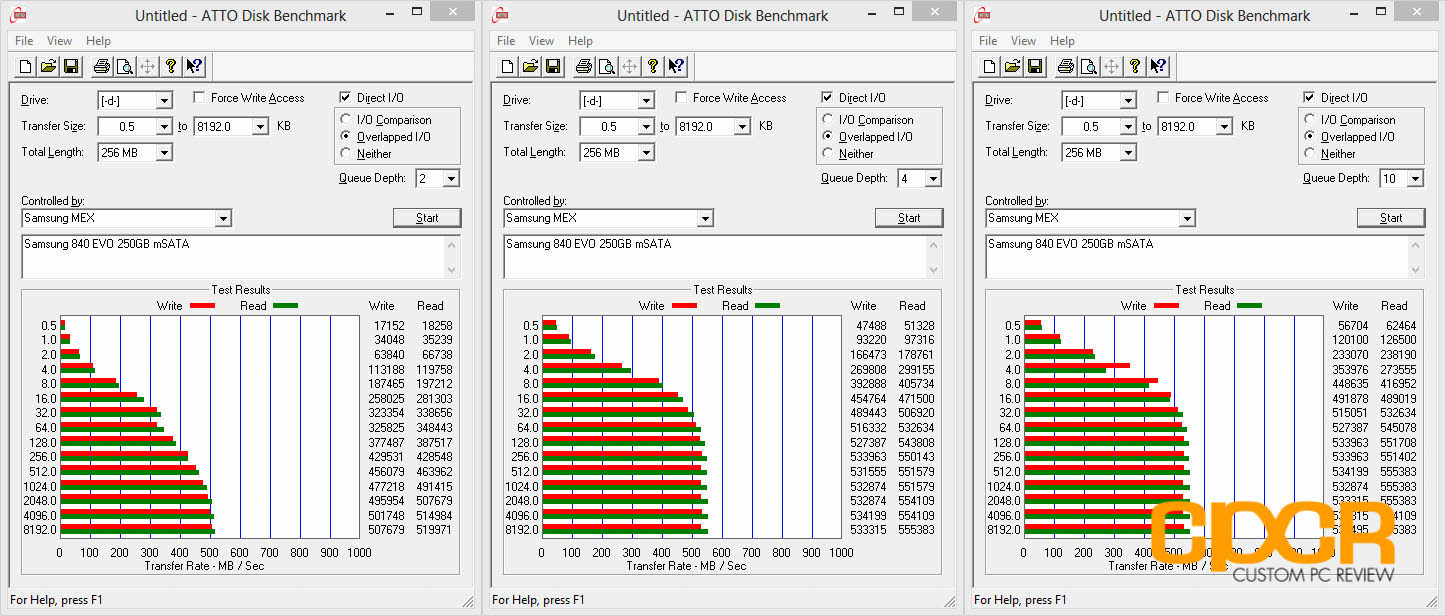
Task: Open Queue Depth dropdown showing 2
Action: [x=451, y=178]
